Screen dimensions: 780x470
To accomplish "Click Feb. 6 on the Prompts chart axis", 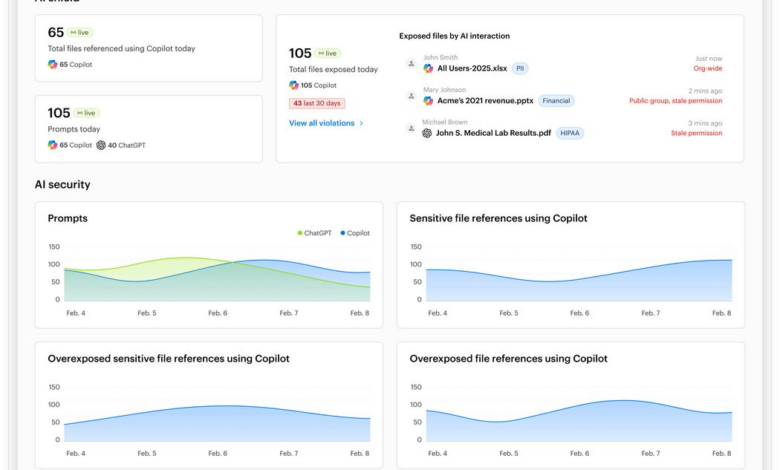I will 217,313.
